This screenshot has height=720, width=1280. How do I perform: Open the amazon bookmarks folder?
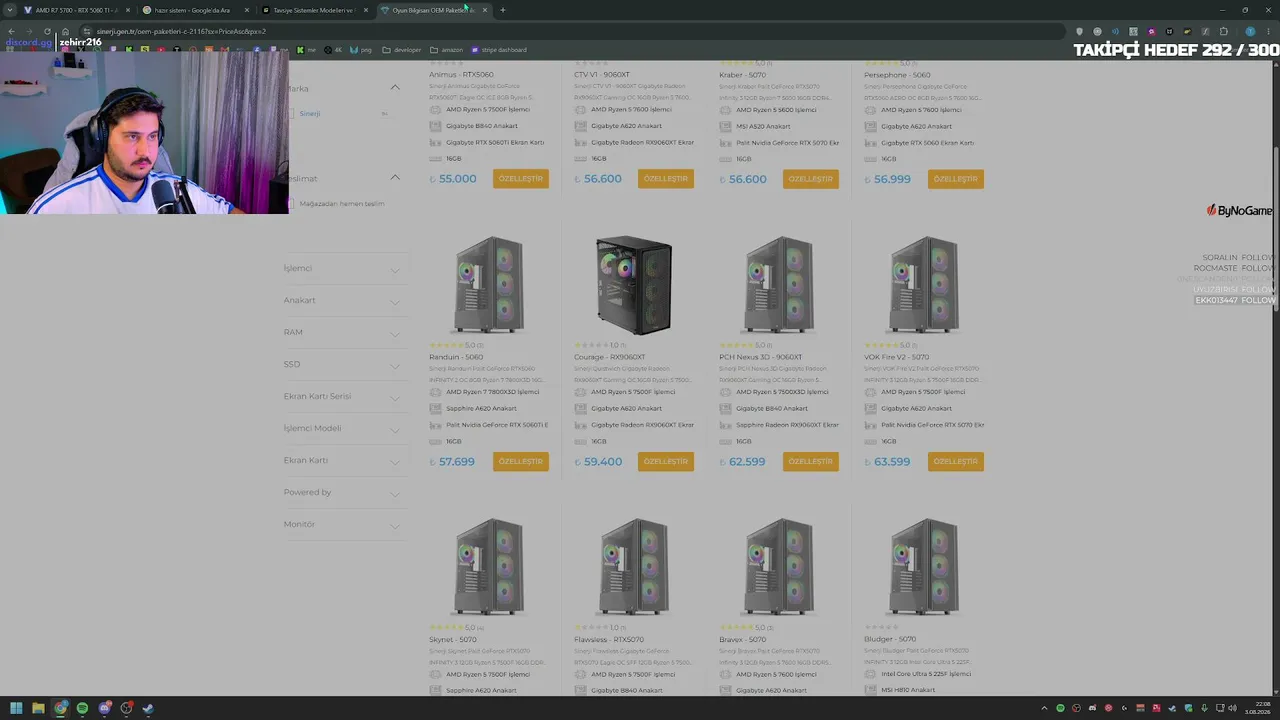pyautogui.click(x=446, y=50)
